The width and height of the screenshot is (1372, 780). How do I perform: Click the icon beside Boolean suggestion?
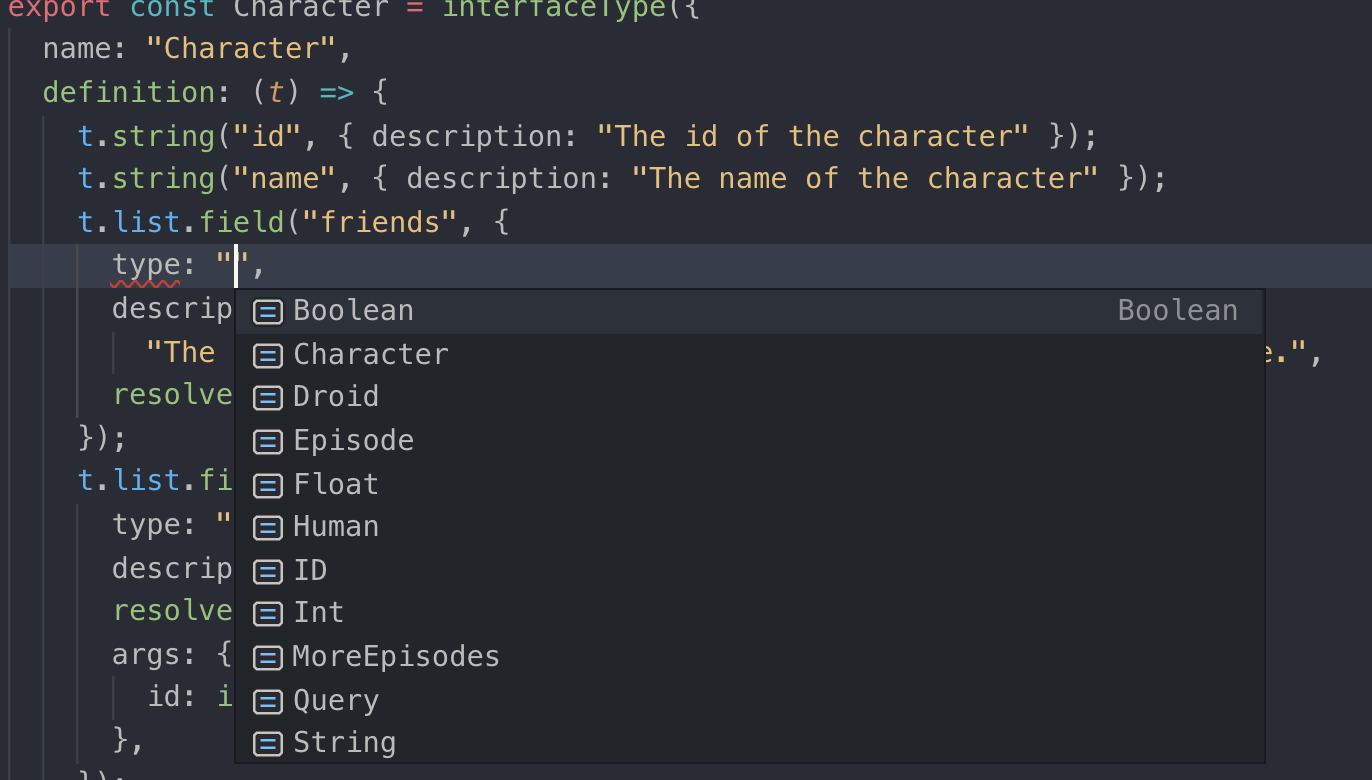coord(267,312)
